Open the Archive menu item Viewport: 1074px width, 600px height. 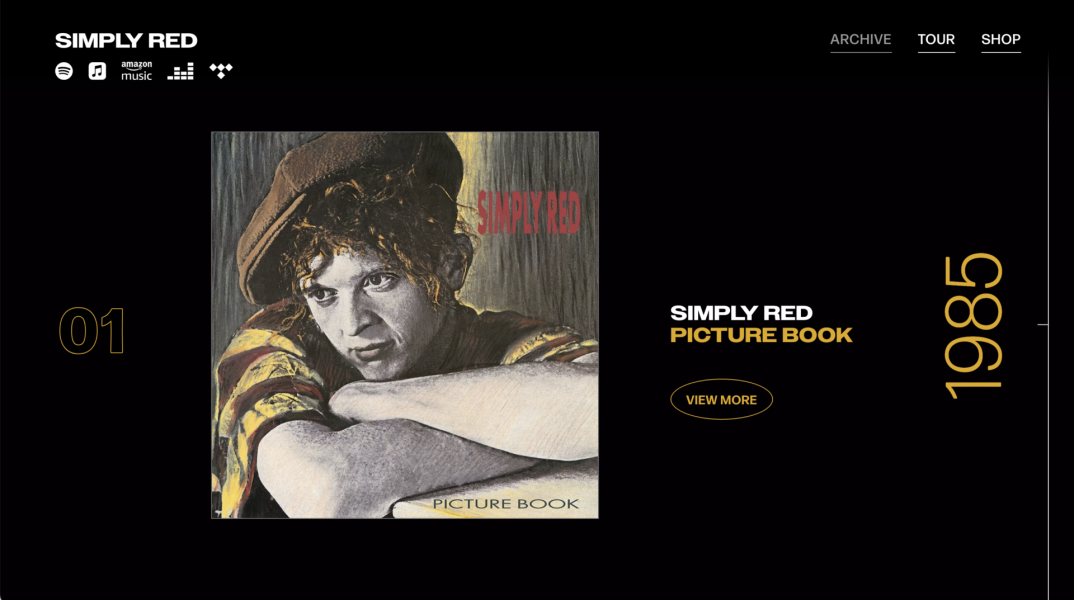pyautogui.click(x=860, y=40)
